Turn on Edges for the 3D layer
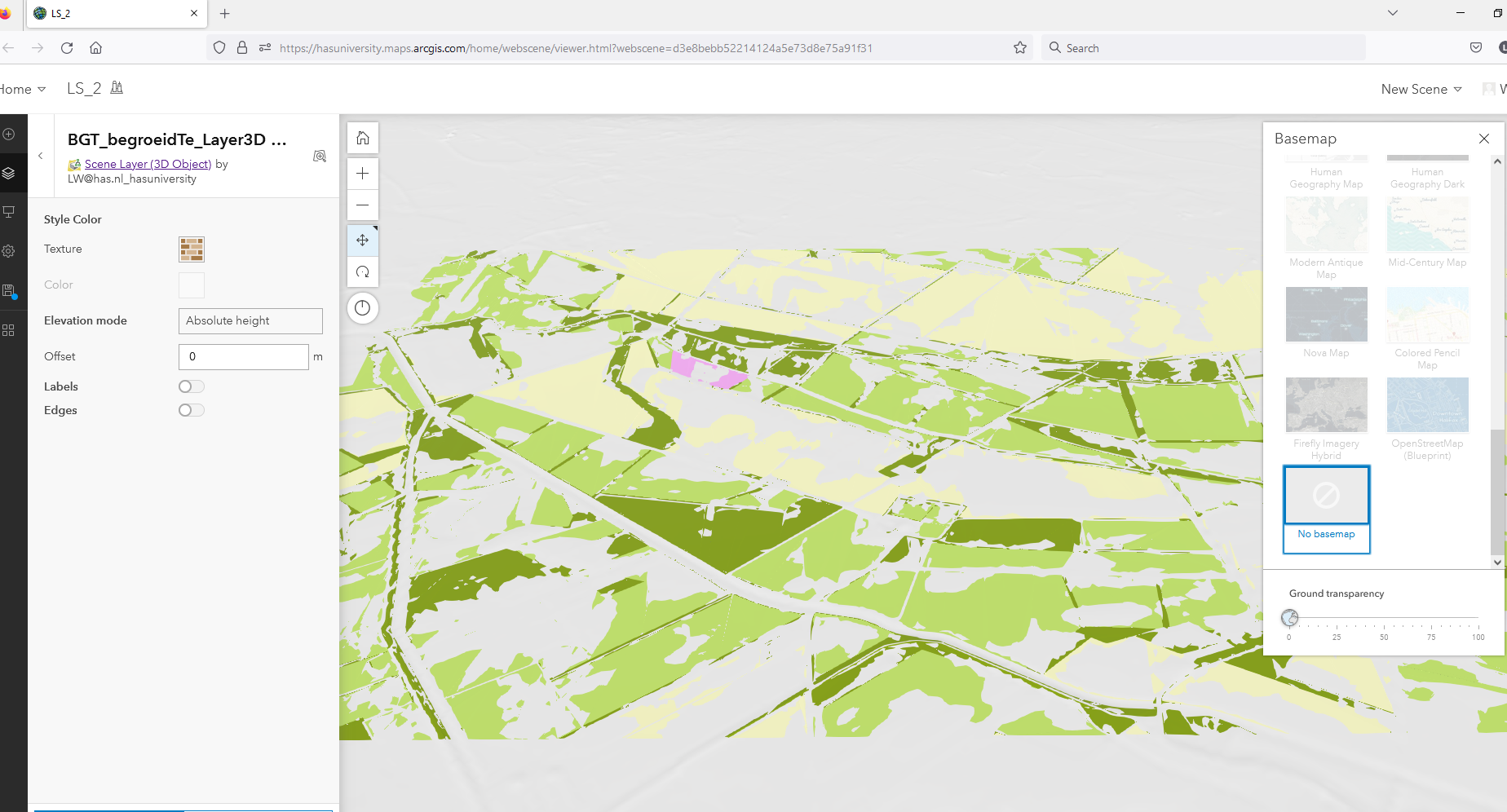Viewport: 1507px width, 812px height. point(191,410)
